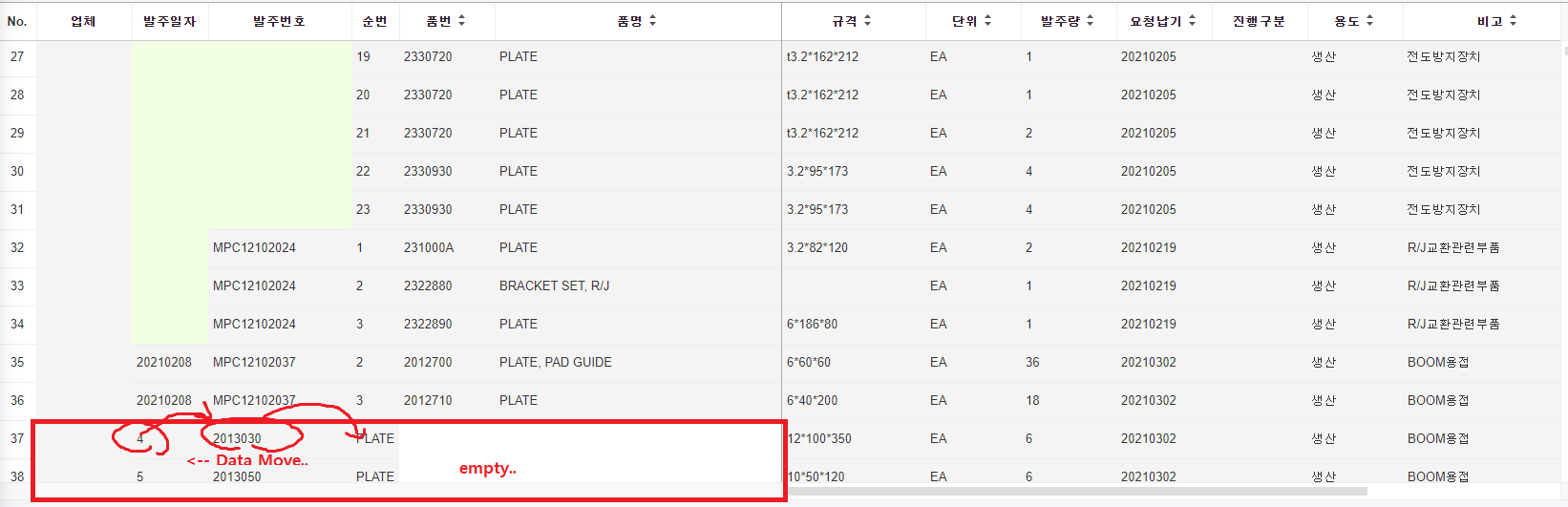Select 전도방지장치 remark in row 27
Image resolution: width=1568 pixels, height=507 pixels.
1444,56
